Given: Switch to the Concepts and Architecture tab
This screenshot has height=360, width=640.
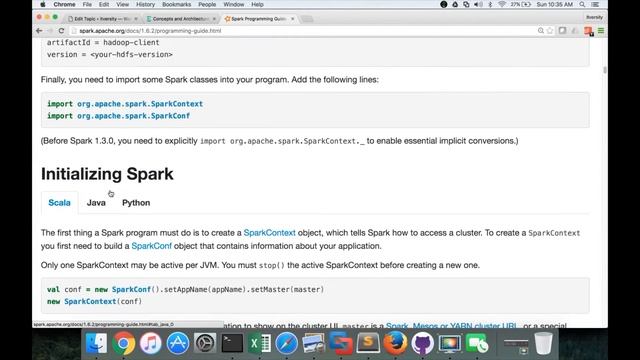Looking at the screenshot, I should pyautogui.click(x=180, y=19).
